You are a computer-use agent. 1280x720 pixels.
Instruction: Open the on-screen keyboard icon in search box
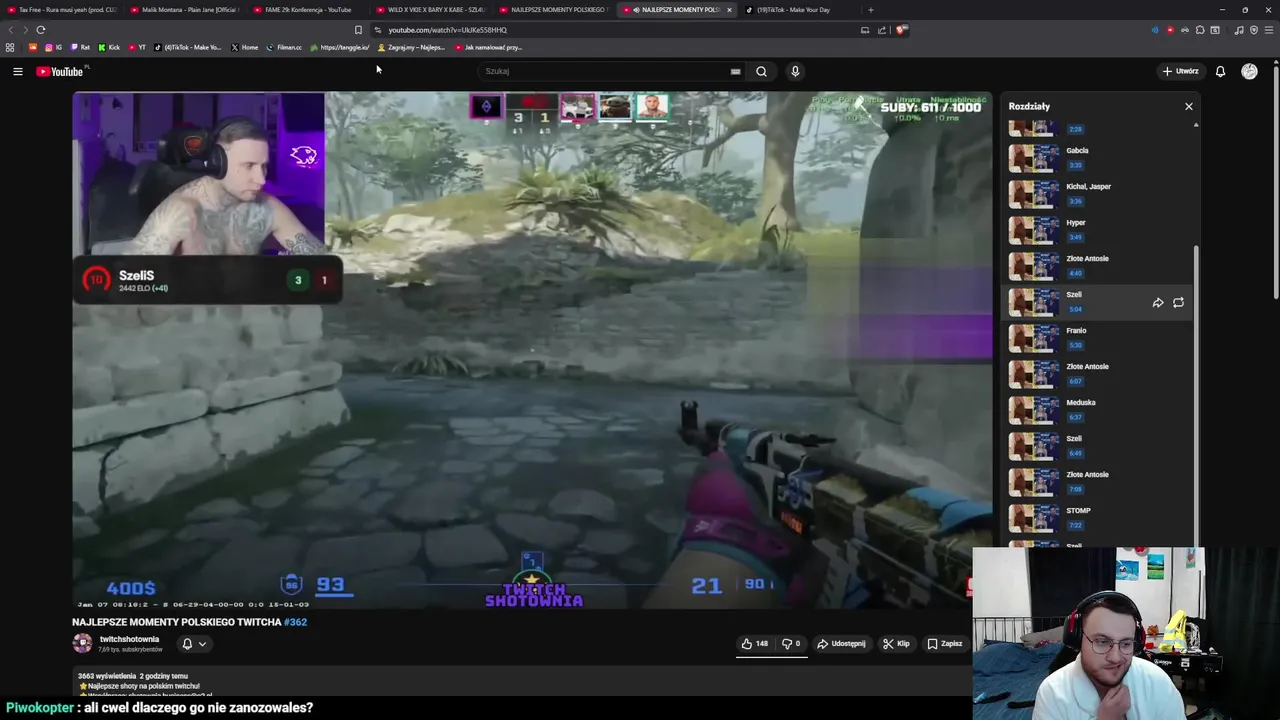click(735, 71)
